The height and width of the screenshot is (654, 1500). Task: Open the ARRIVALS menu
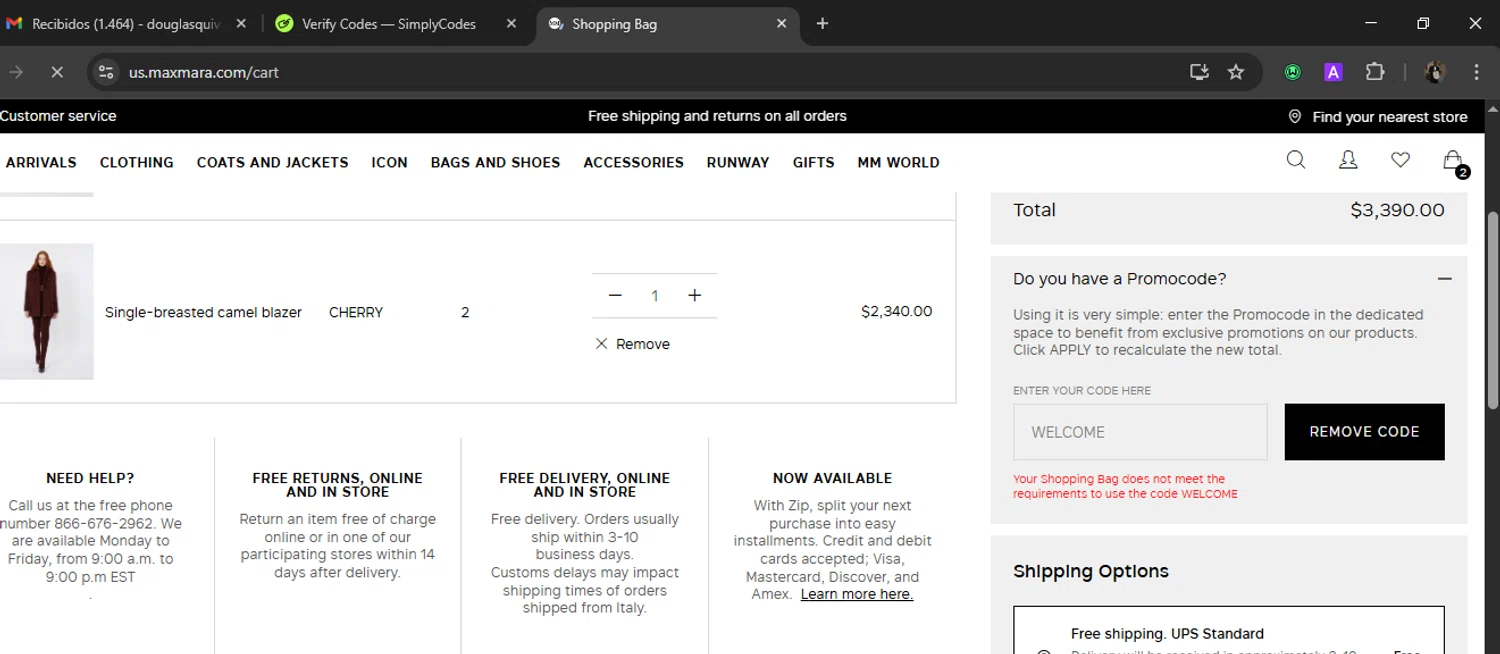pyautogui.click(x=40, y=162)
